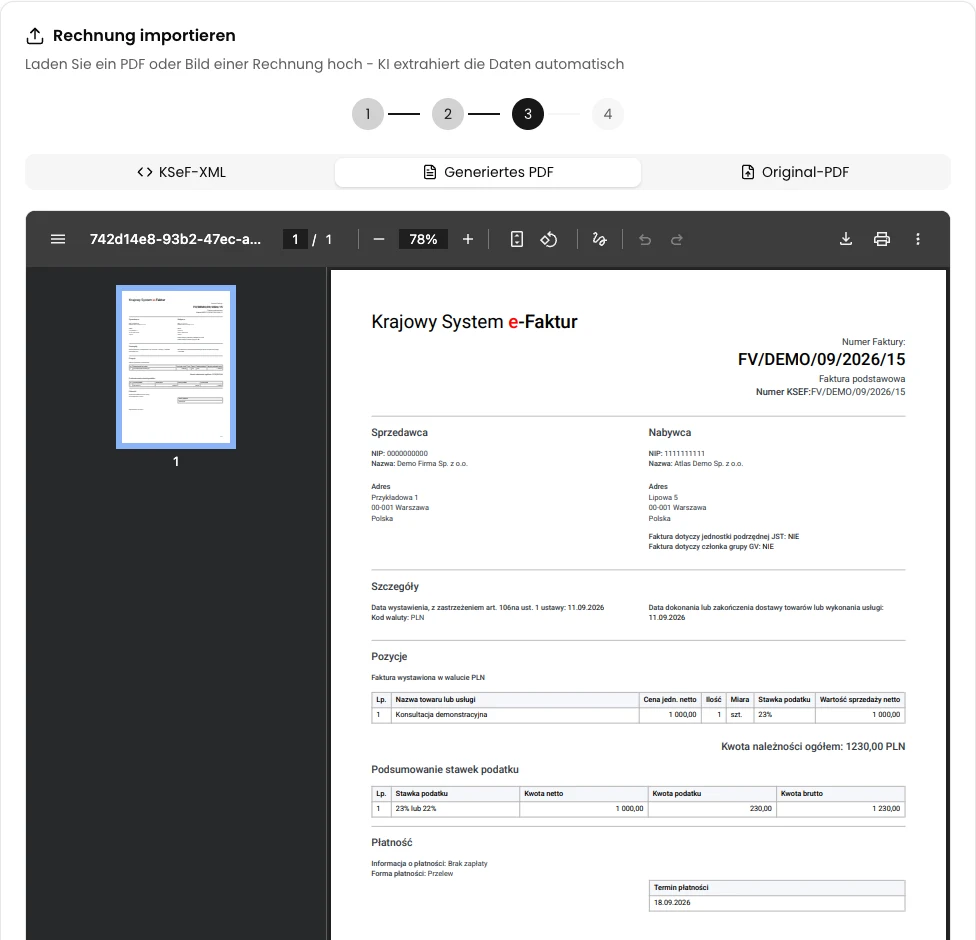Switch to the KSeF-XML tab

coord(181,172)
